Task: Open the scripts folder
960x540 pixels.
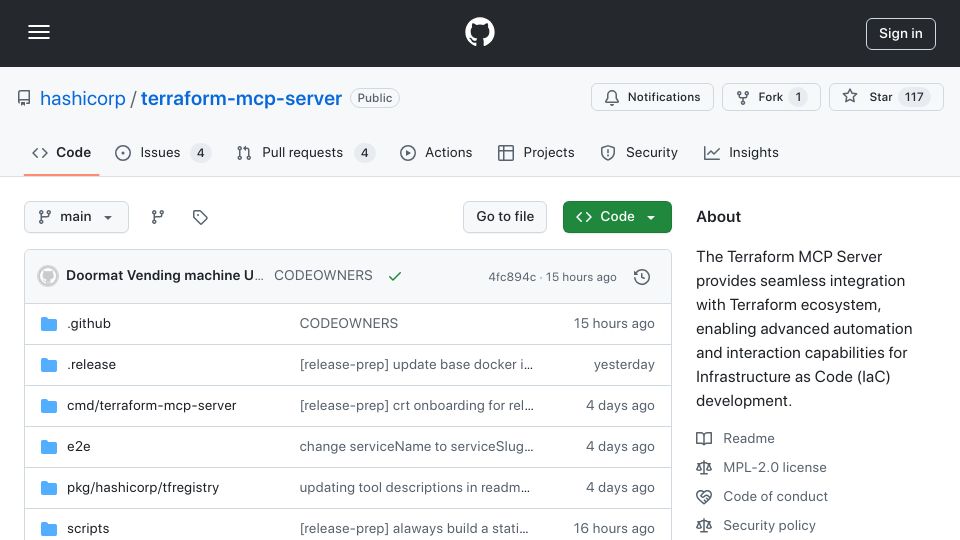Action: 88,528
